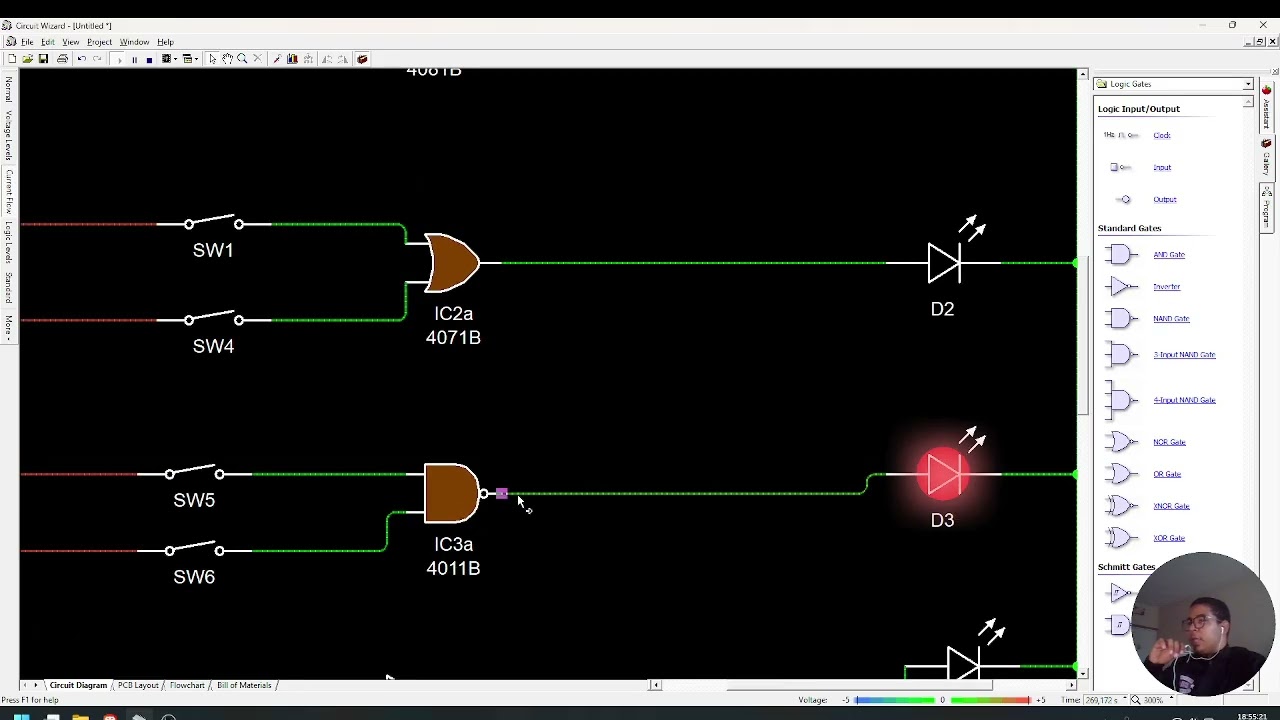Open the Help menu
This screenshot has height=720, width=1280.
[x=165, y=42]
